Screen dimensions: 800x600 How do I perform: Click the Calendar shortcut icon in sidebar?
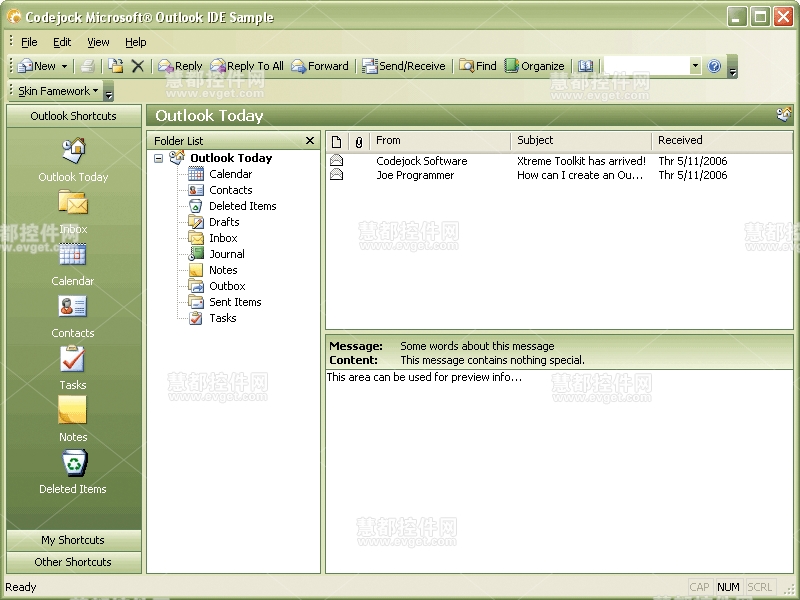tap(72, 254)
